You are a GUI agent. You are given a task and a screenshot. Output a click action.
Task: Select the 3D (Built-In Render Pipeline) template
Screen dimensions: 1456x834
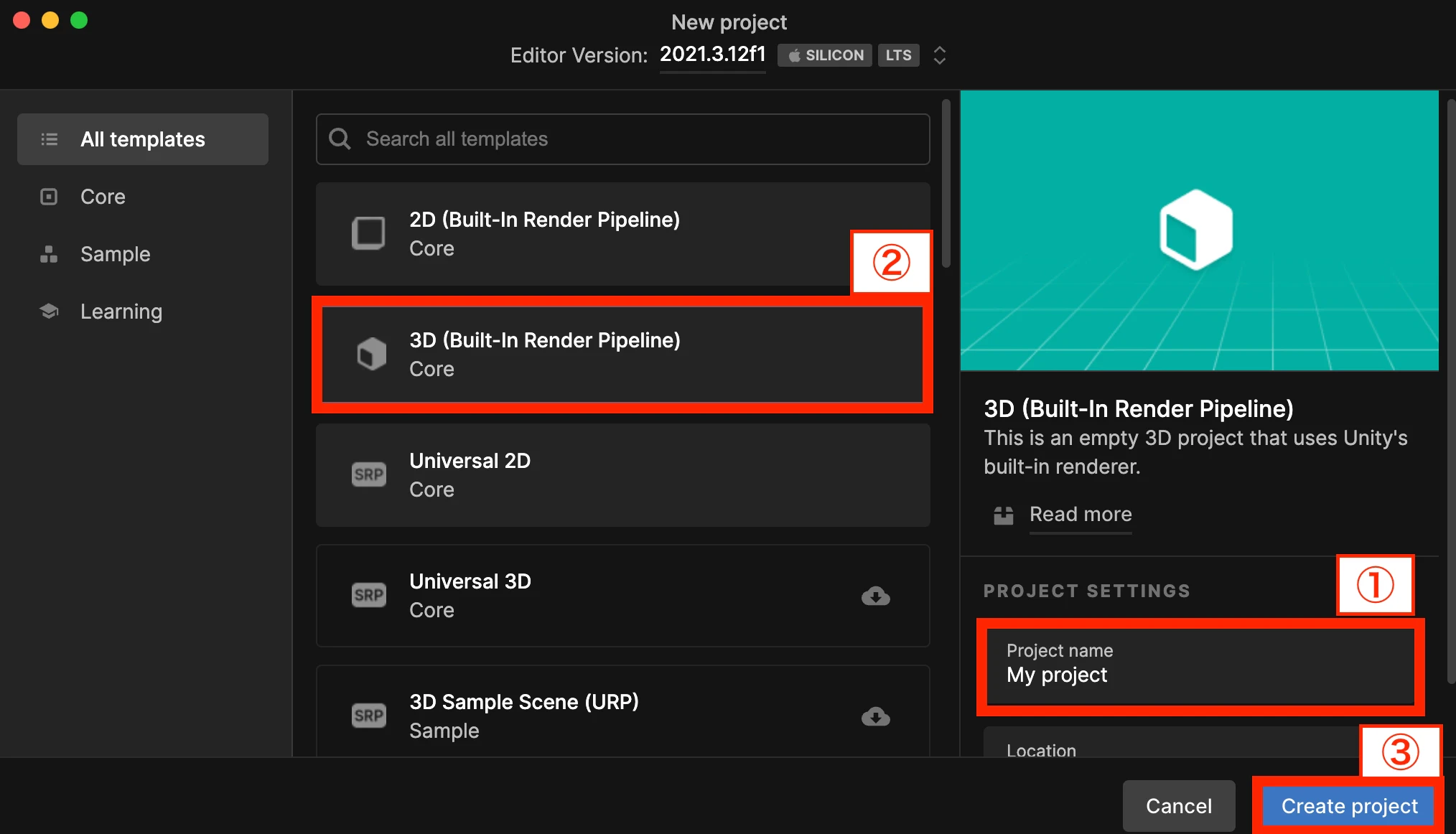click(623, 355)
